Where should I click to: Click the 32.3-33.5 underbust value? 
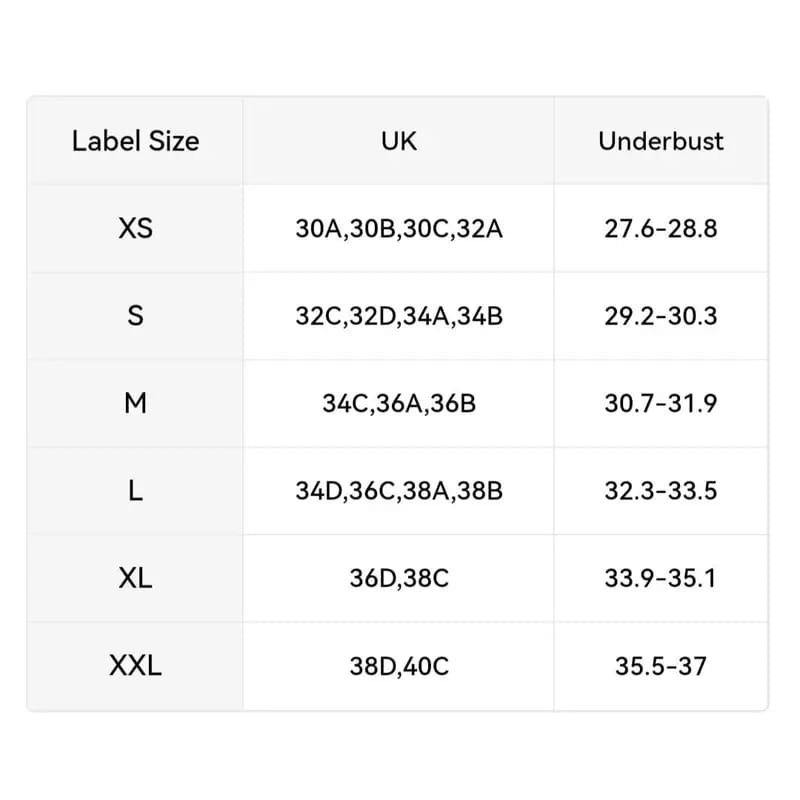click(x=660, y=491)
